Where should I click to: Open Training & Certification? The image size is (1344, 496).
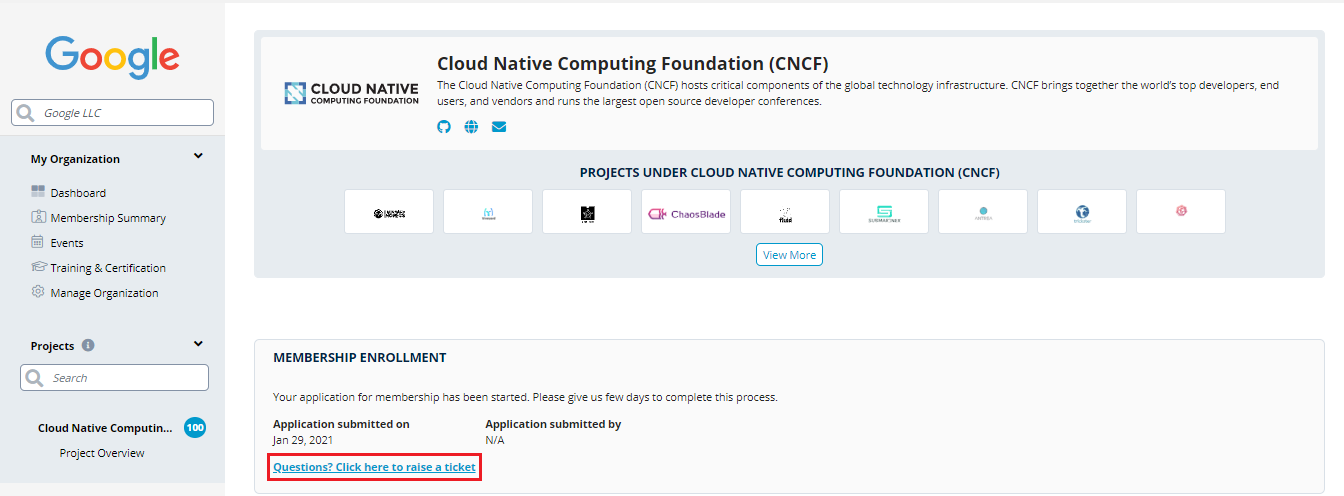pos(108,268)
